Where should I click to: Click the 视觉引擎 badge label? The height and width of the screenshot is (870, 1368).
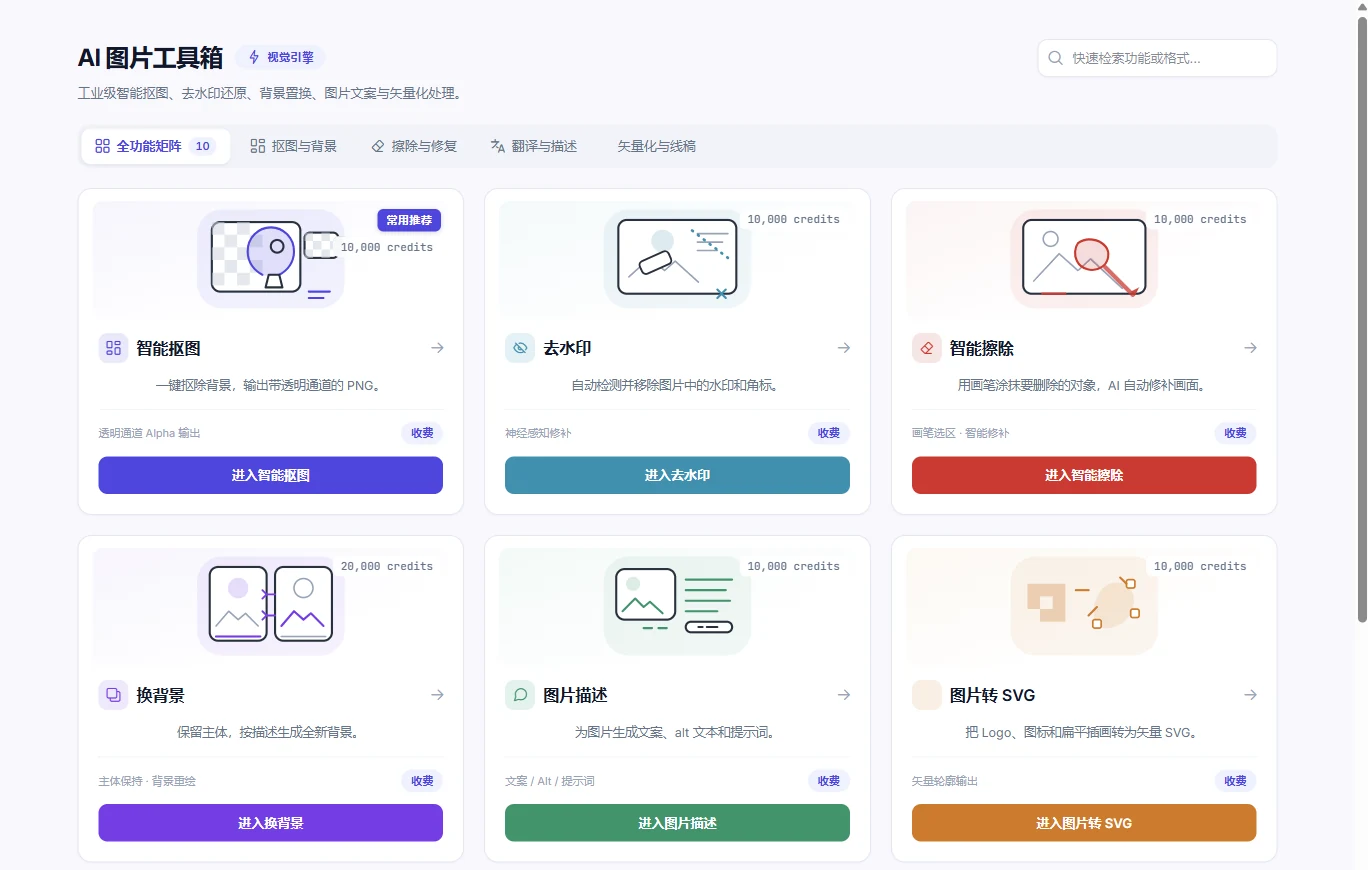(290, 57)
